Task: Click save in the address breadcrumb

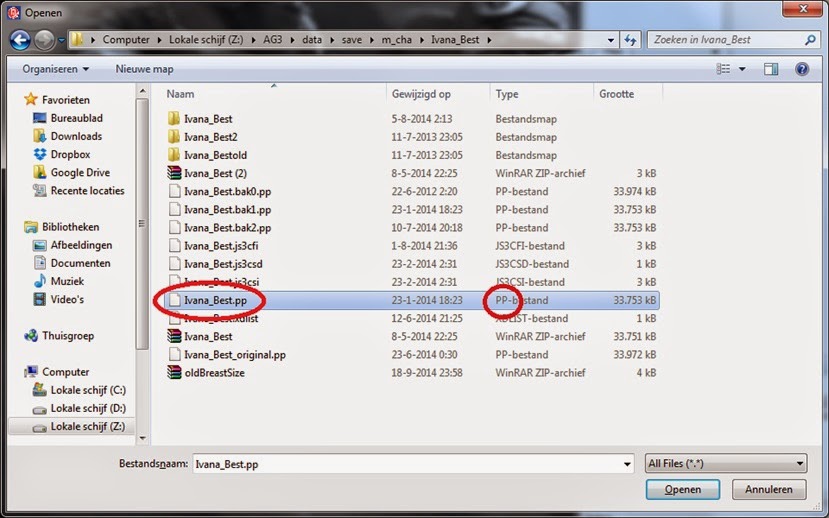Action: (352, 40)
